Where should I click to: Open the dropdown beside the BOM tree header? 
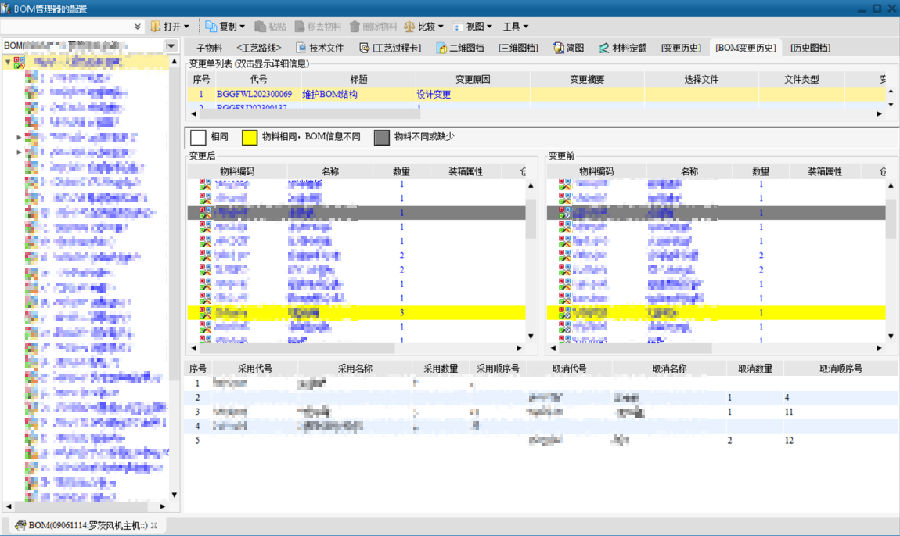pos(171,46)
